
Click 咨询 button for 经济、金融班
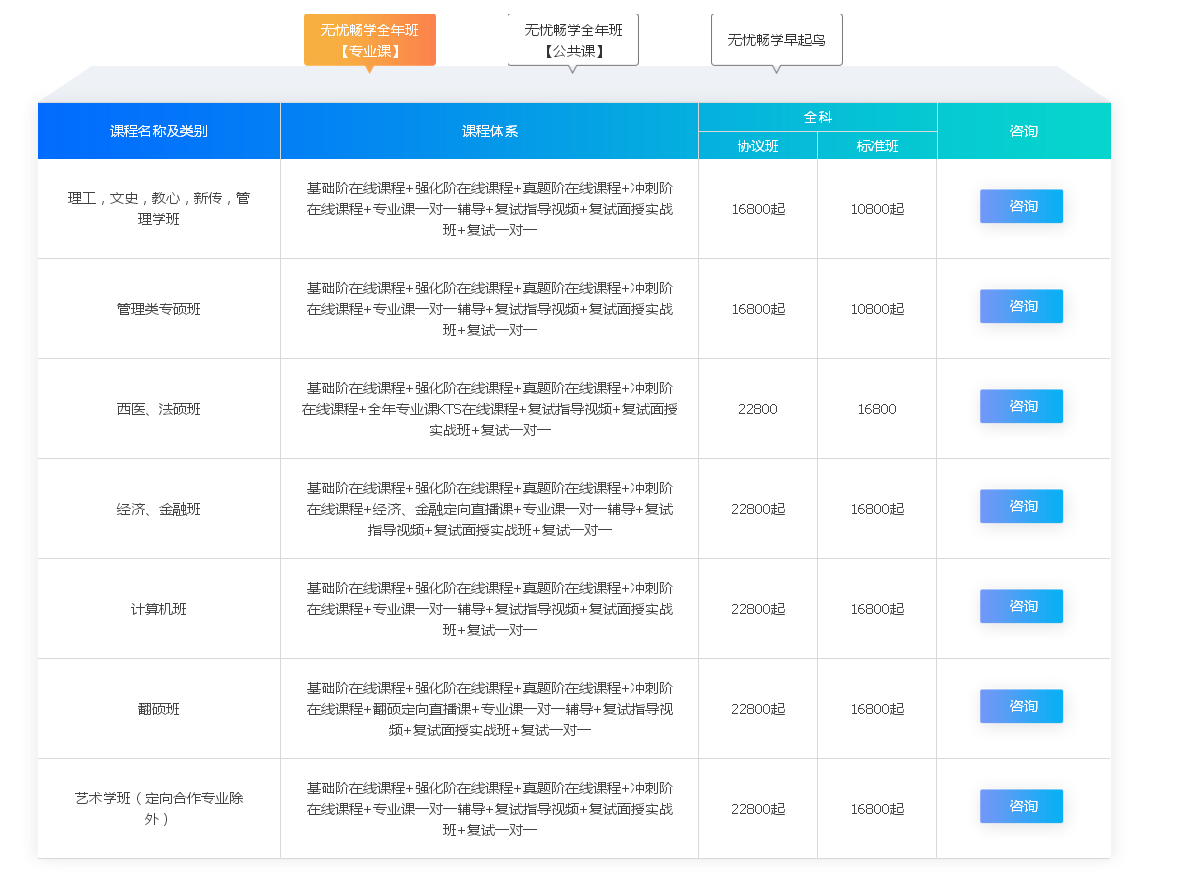click(x=1021, y=506)
